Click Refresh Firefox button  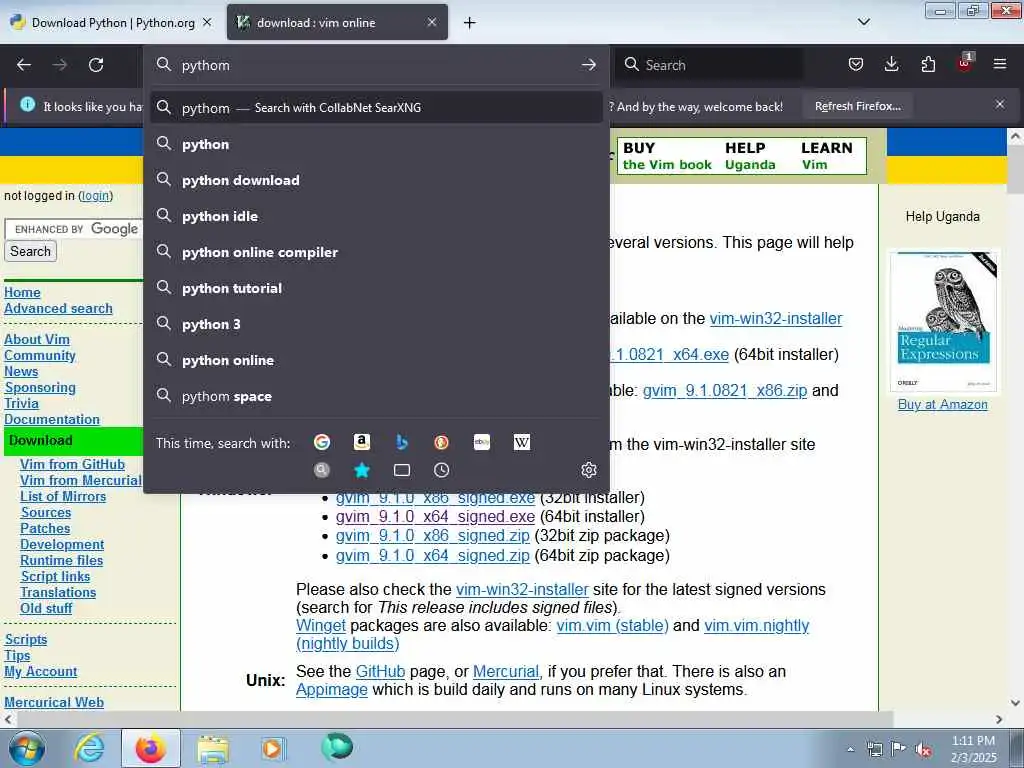pyautogui.click(x=857, y=106)
